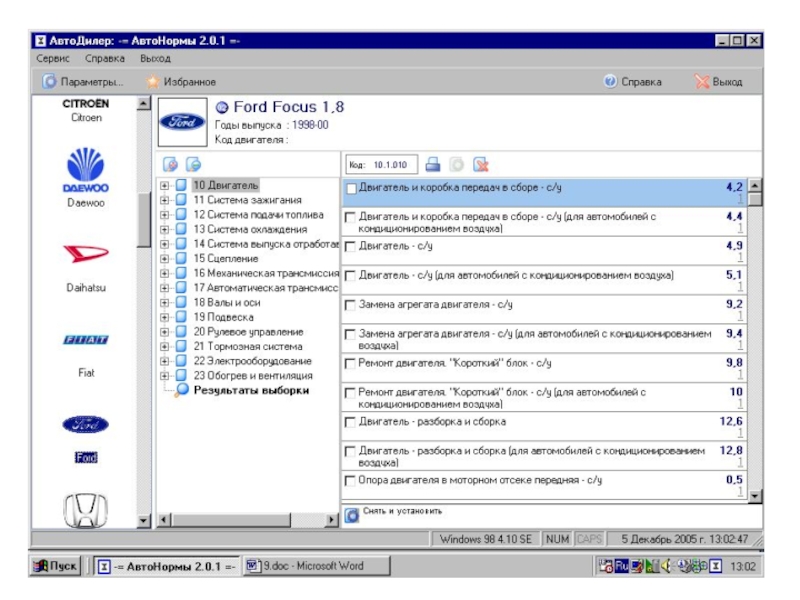Check Двигатель - с/у 5,1 checkbox

351,276
